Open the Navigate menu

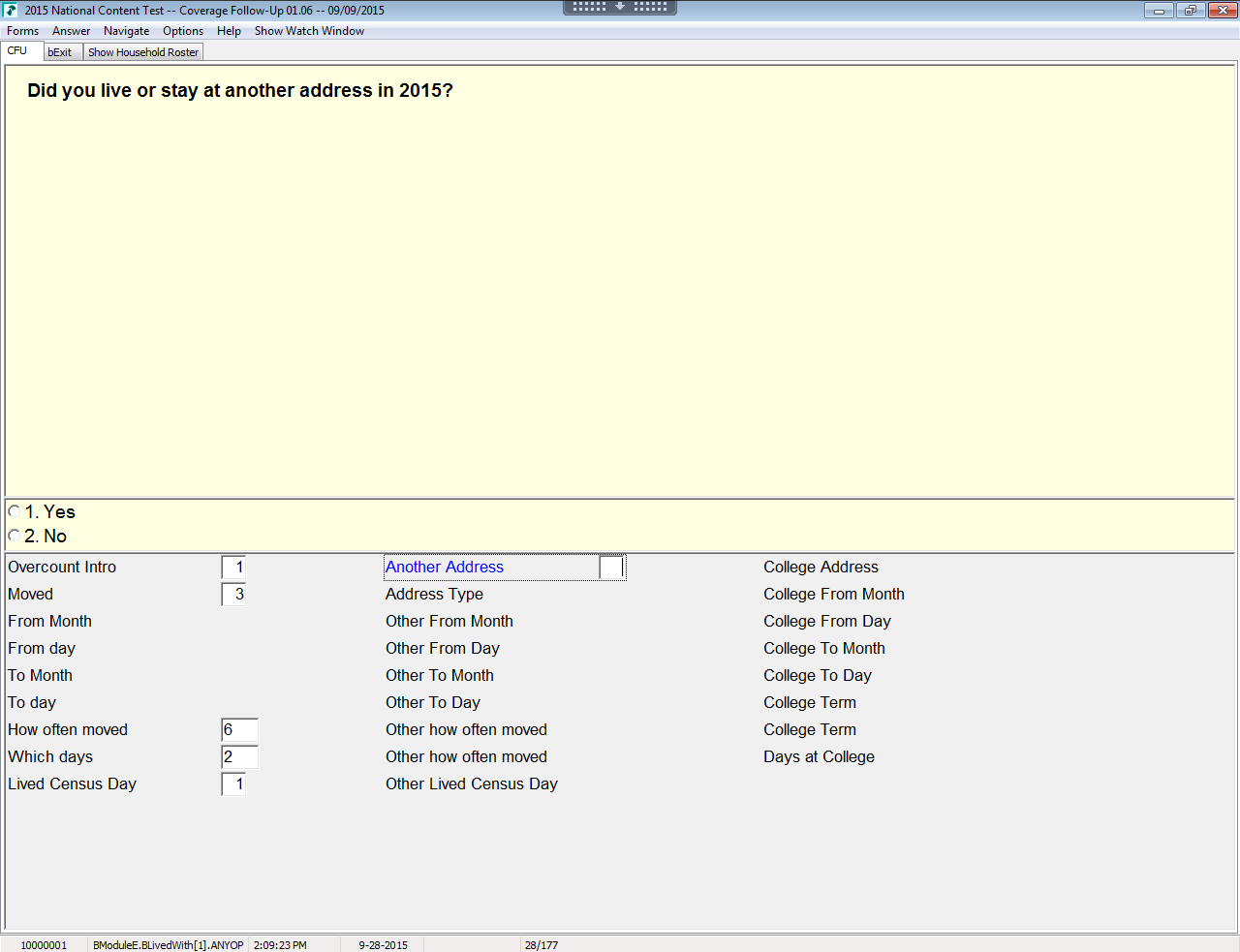tap(127, 31)
